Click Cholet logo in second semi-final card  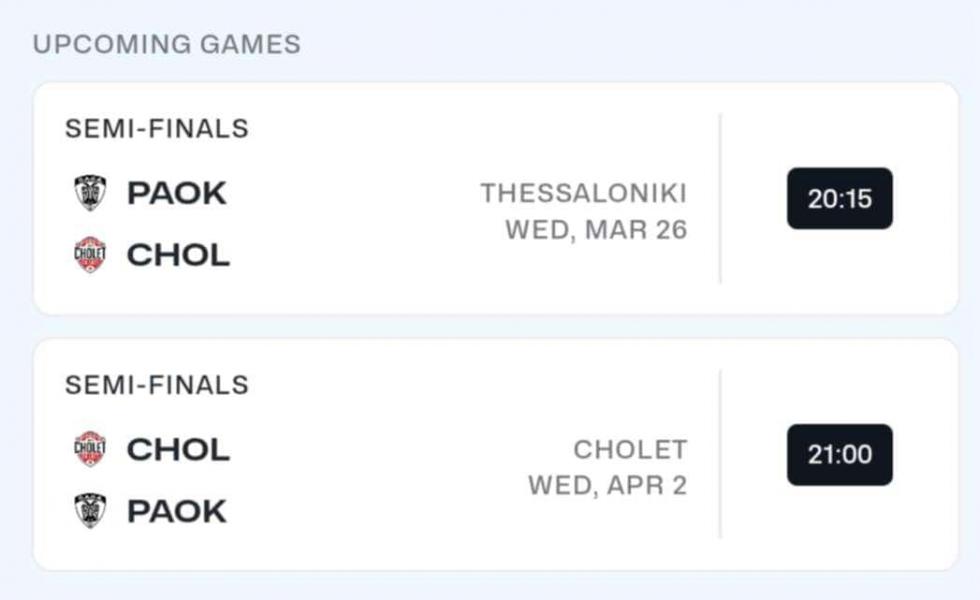coord(90,449)
